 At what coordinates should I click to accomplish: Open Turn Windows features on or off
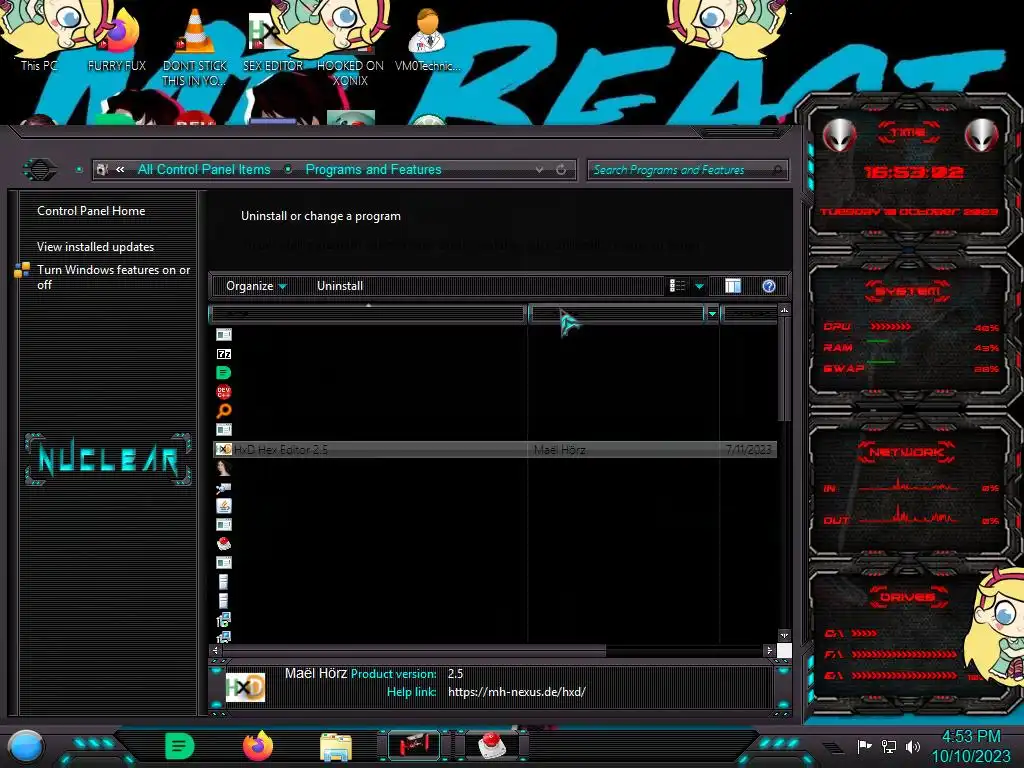pos(113,277)
